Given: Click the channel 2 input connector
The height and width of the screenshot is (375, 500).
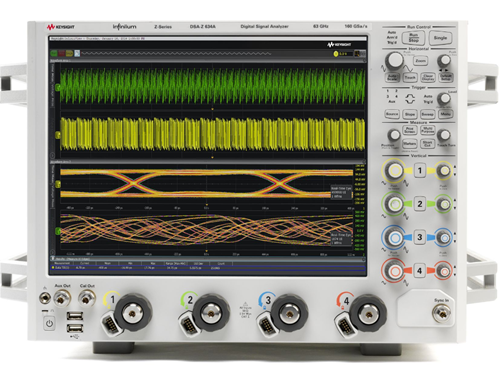Looking at the screenshot, I should tap(211, 313).
